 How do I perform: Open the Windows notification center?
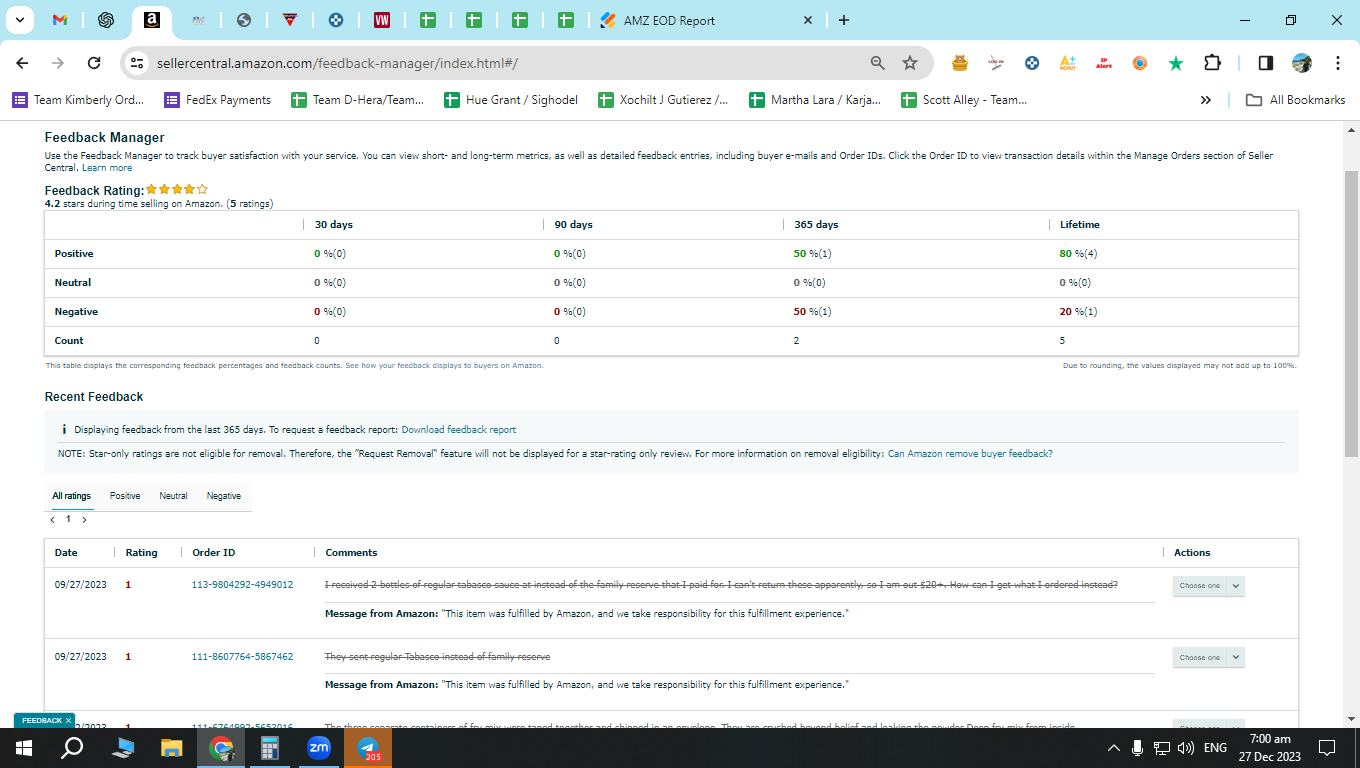pos(1327,748)
